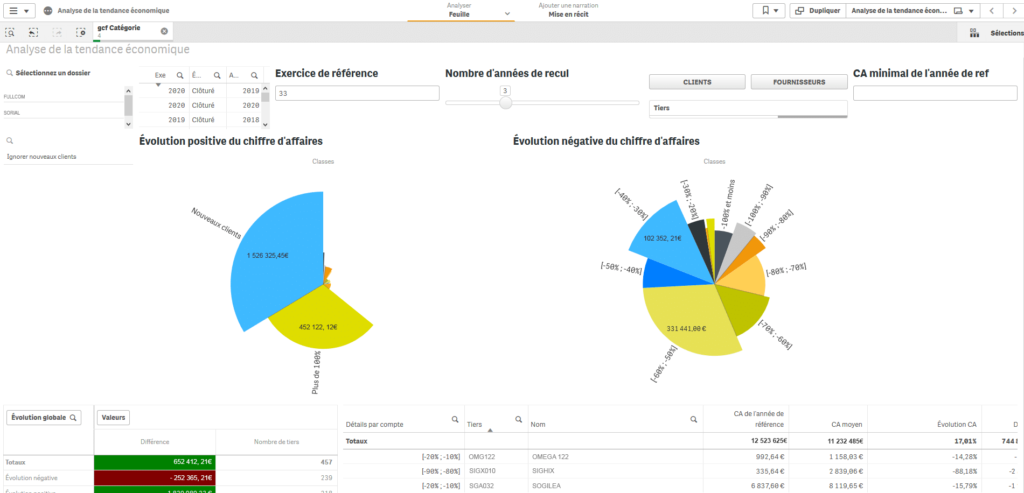The height and width of the screenshot is (493, 1024).
Task: Remove the gcf Catégorie selection
Action: click(x=164, y=31)
